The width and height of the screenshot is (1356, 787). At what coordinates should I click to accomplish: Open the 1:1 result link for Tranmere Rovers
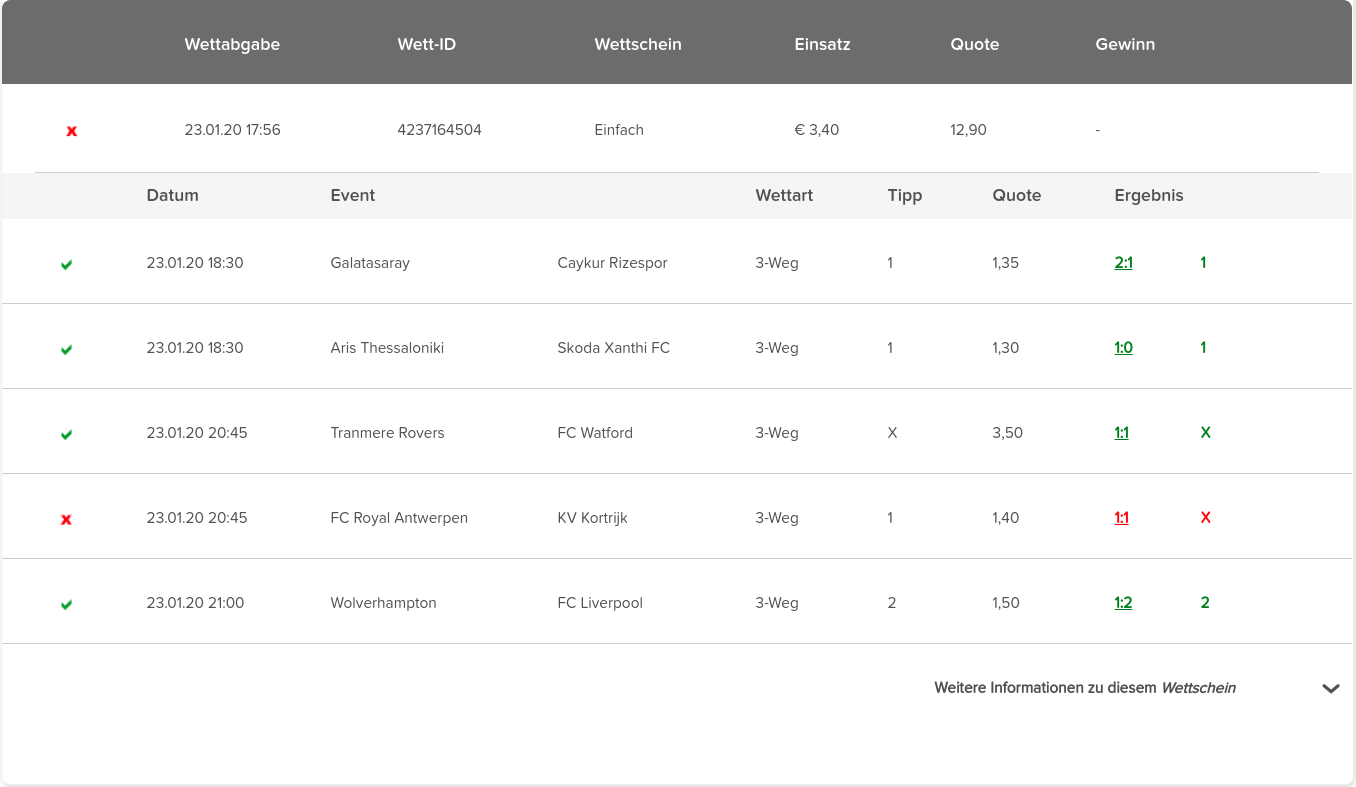point(1122,433)
